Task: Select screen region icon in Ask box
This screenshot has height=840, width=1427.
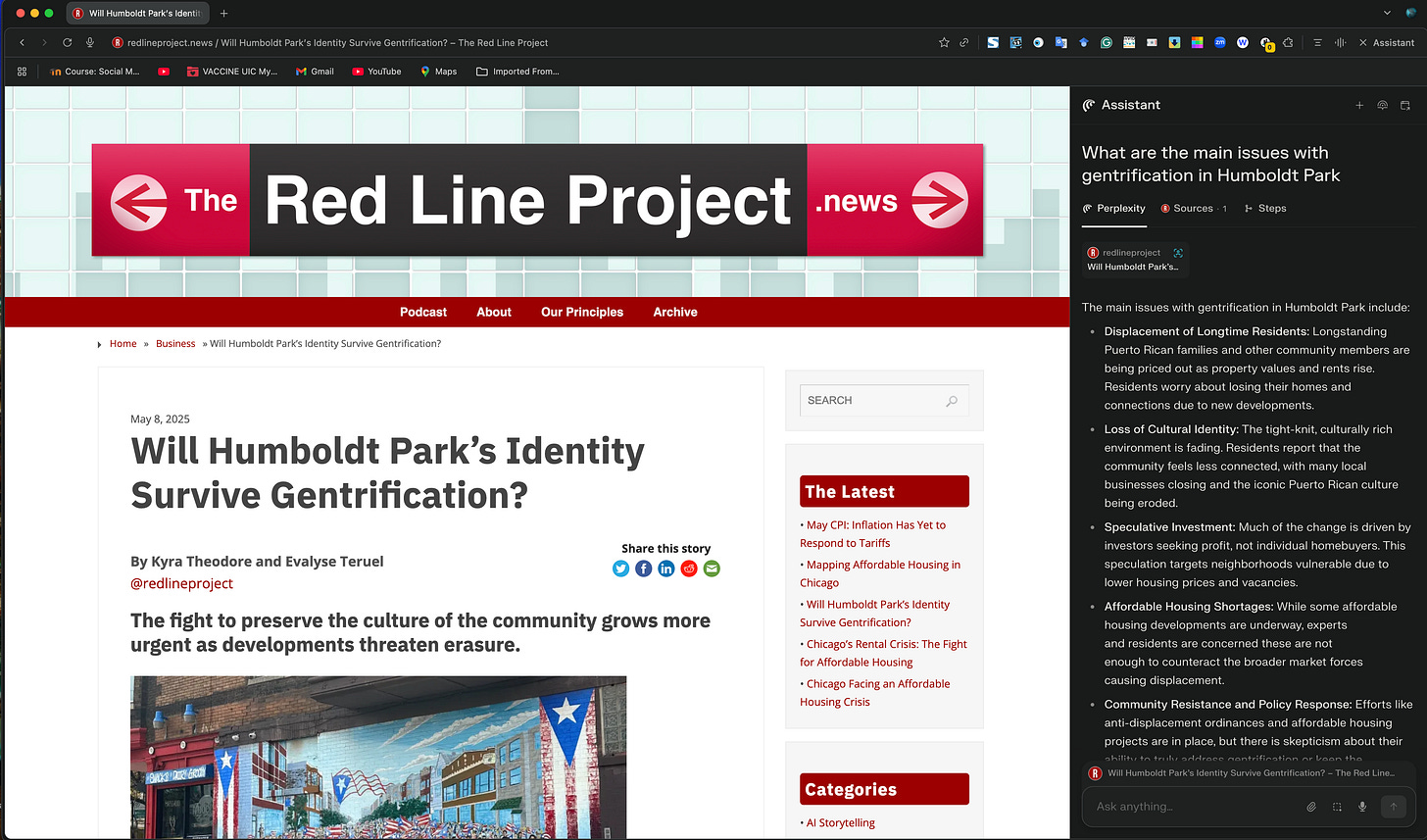Action: [1337, 807]
